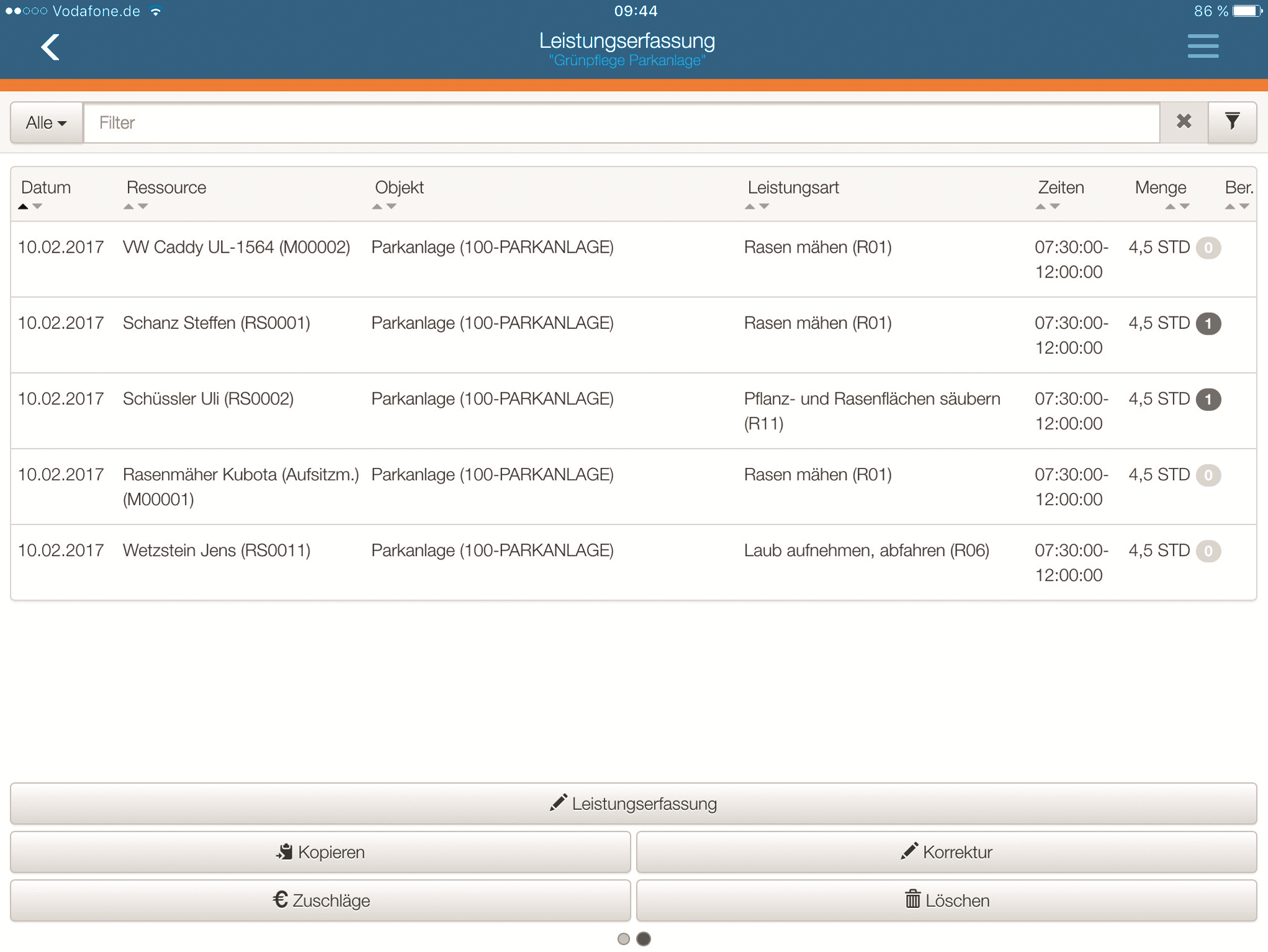Sort by Ressource column arrows
This screenshot has height=952, width=1268.
click(x=135, y=206)
